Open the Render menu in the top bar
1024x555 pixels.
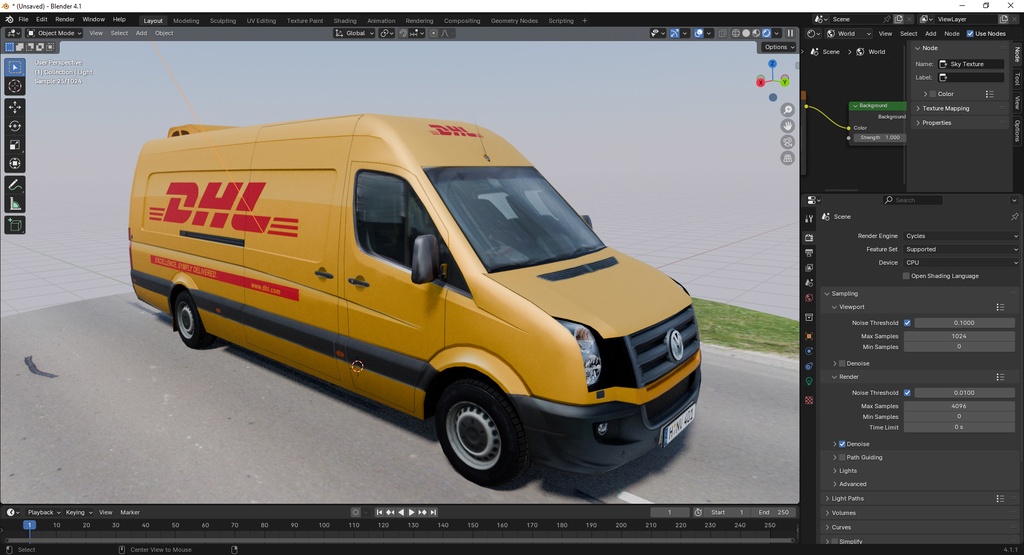[64, 19]
